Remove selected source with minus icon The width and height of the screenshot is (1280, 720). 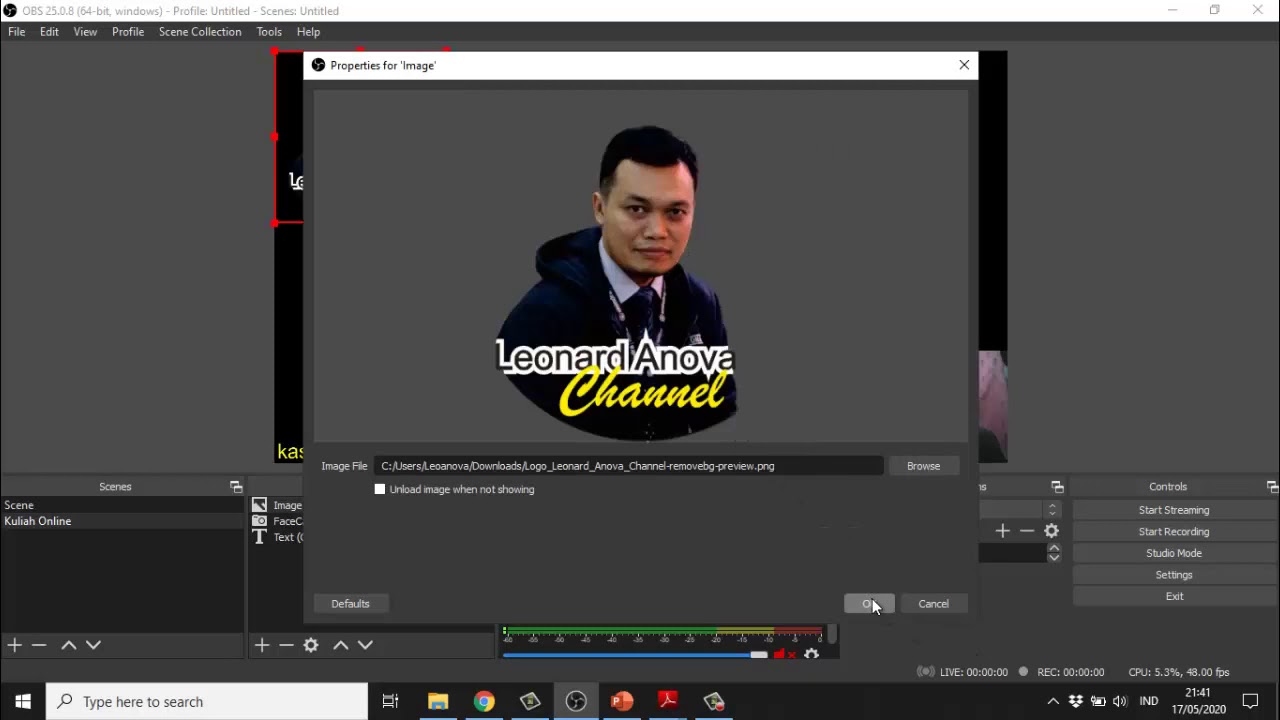point(286,645)
